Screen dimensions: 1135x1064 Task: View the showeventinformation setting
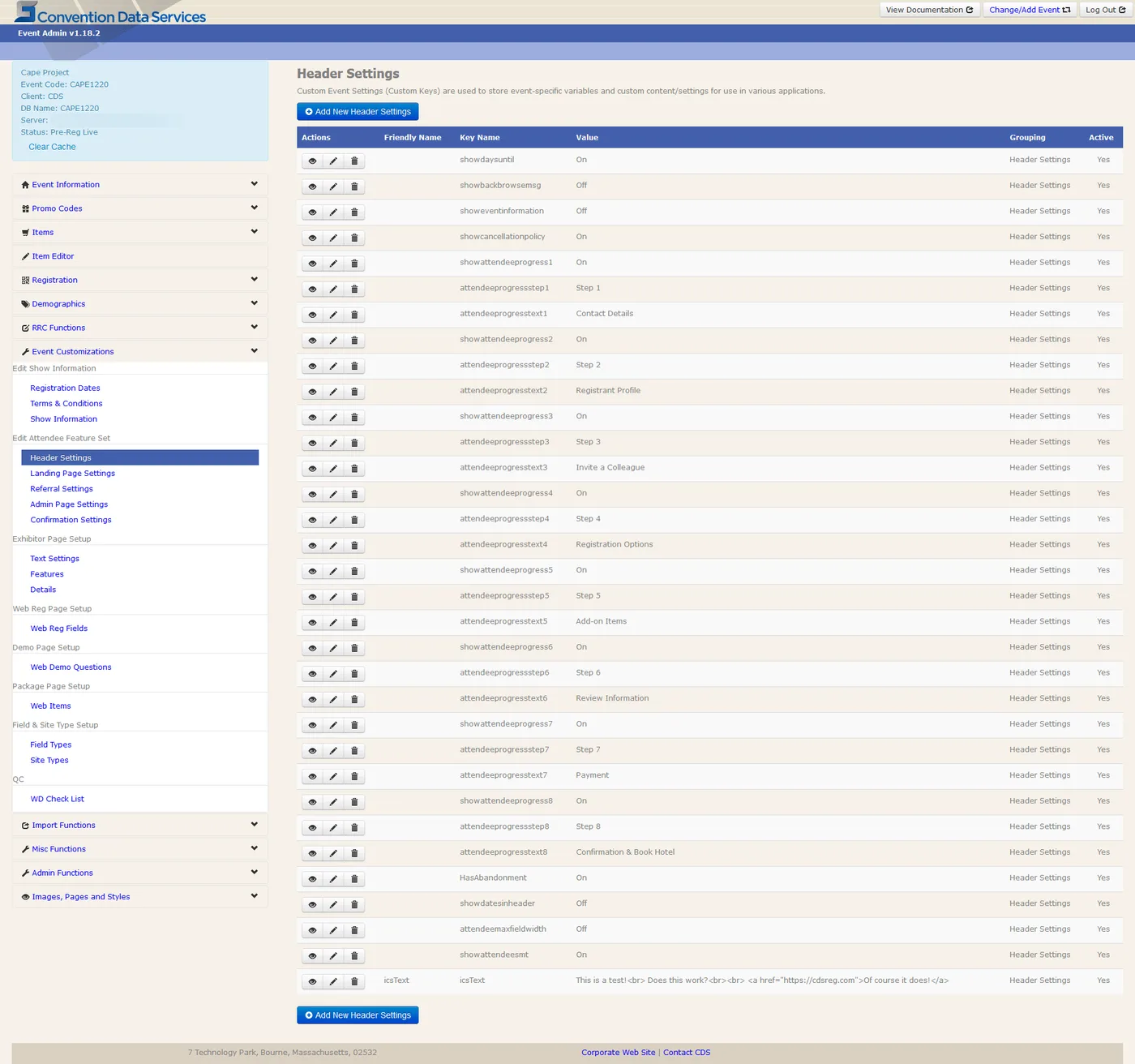coord(312,212)
